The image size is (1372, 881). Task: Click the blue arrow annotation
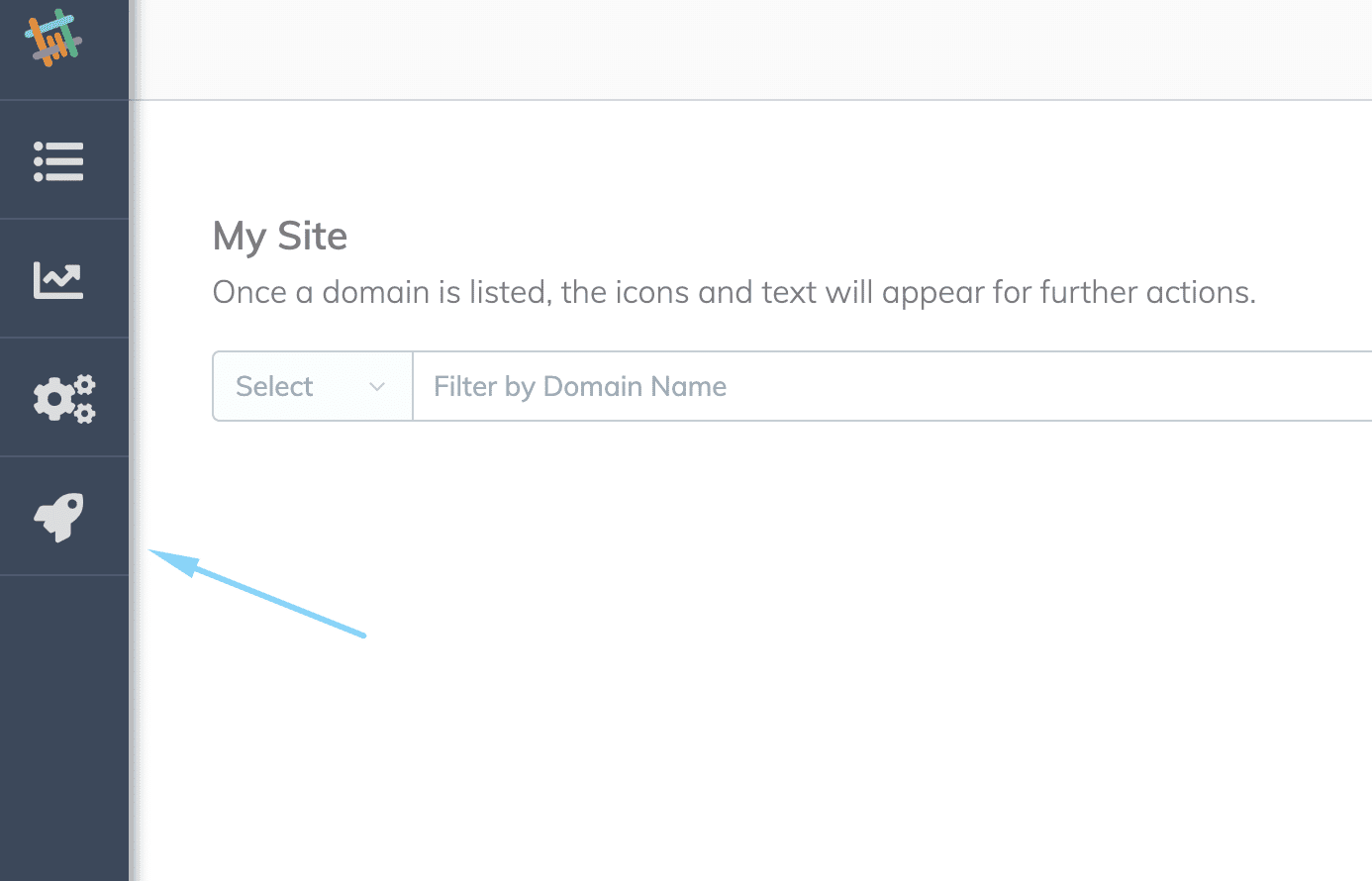257,593
